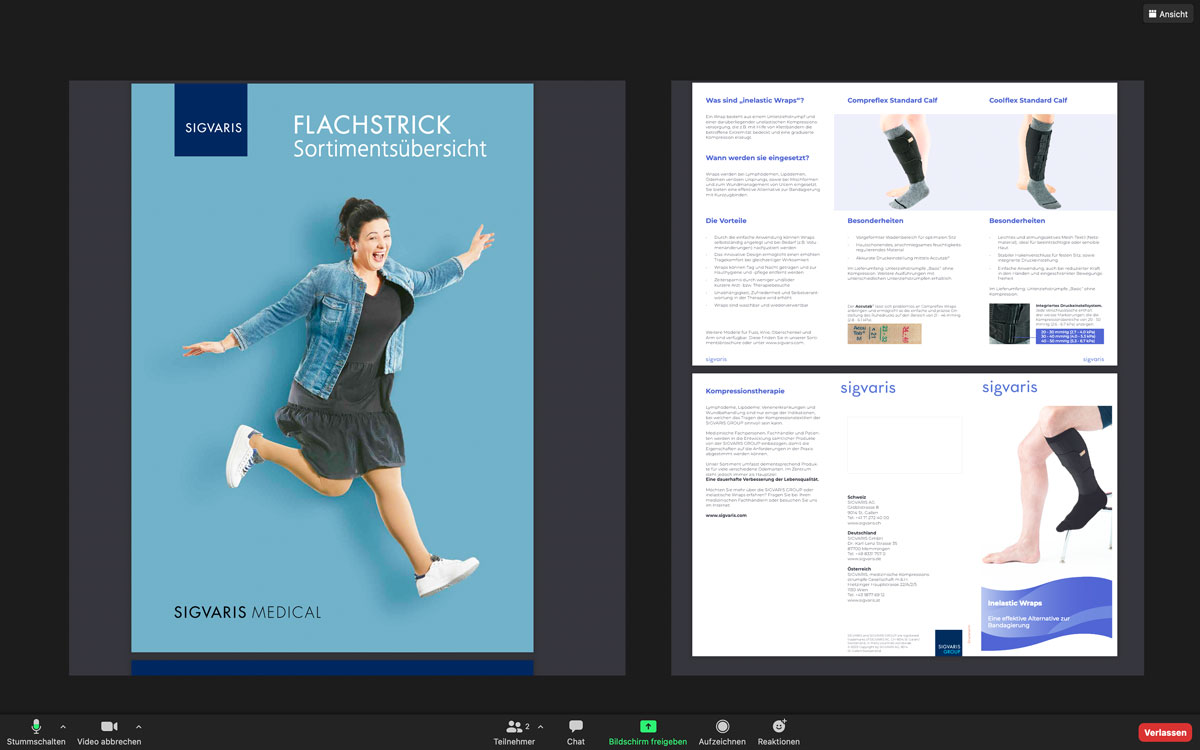Click the Kompressionstherapie heading

tap(745, 391)
